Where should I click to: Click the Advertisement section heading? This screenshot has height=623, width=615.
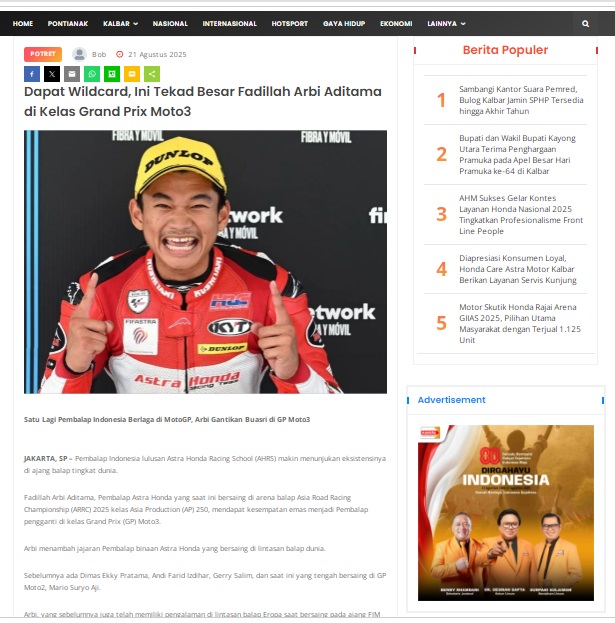(451, 400)
